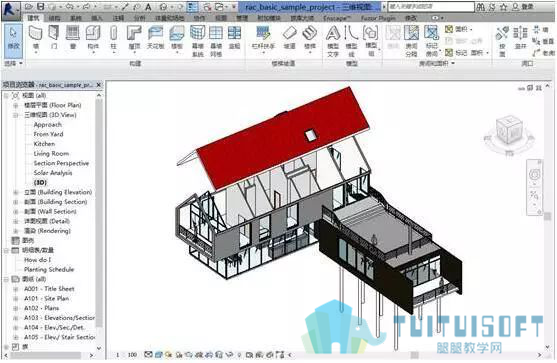557x363 pixels.
Task: Expand the A001 - Title Sheet node
Action: (x=16, y=289)
